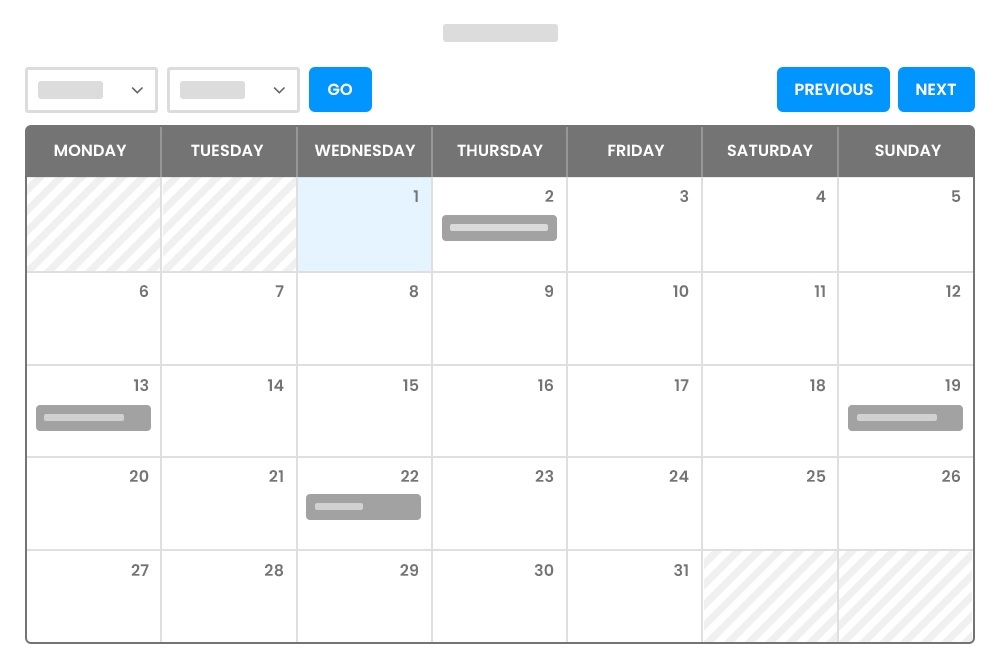Click the GO button
1000x667 pixels.
click(x=340, y=89)
